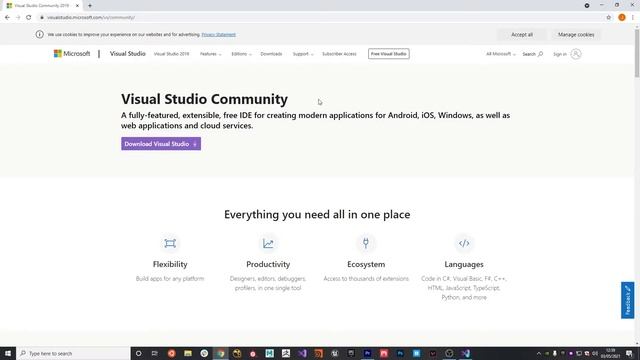Click the Productivity chart icon
Image resolution: width=640 pixels, height=360 pixels.
268,243
